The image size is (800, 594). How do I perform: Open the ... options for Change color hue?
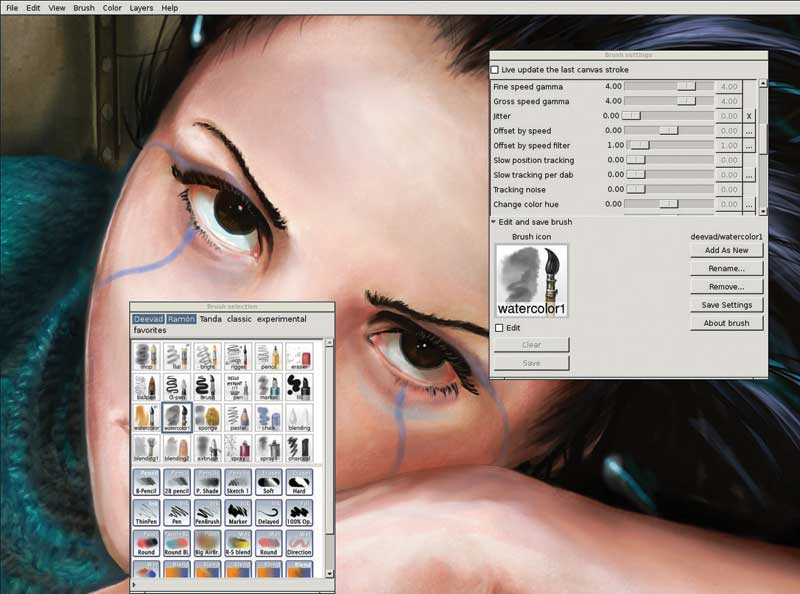pos(749,204)
